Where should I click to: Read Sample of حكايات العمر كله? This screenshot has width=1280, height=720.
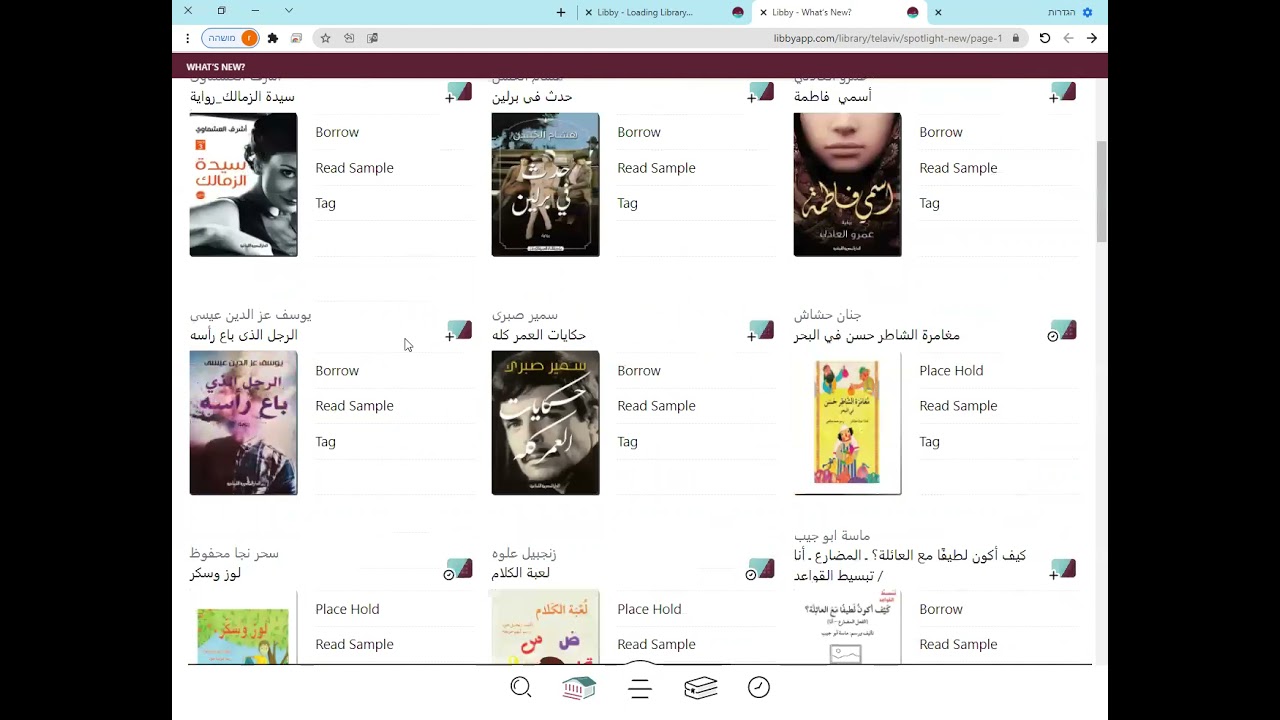point(656,406)
